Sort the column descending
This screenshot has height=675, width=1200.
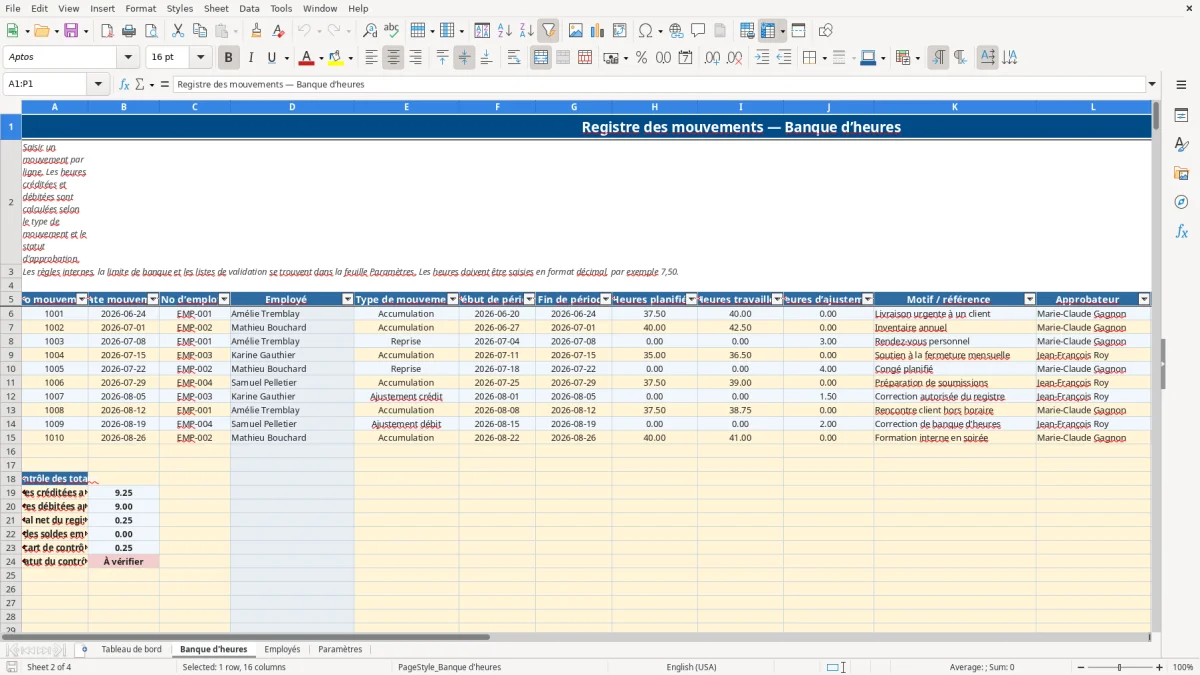[527, 31]
